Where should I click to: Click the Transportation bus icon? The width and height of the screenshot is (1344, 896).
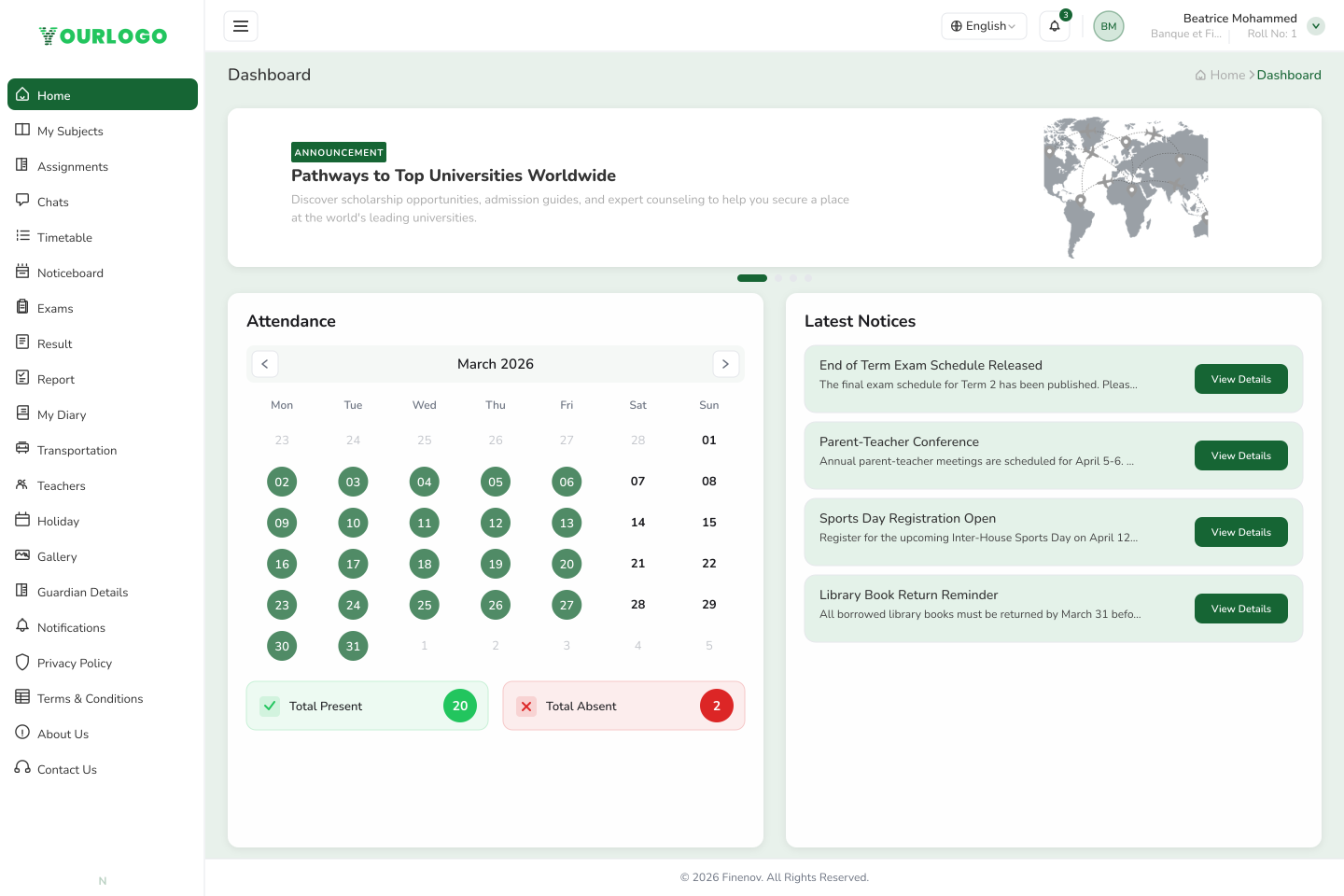(22, 449)
